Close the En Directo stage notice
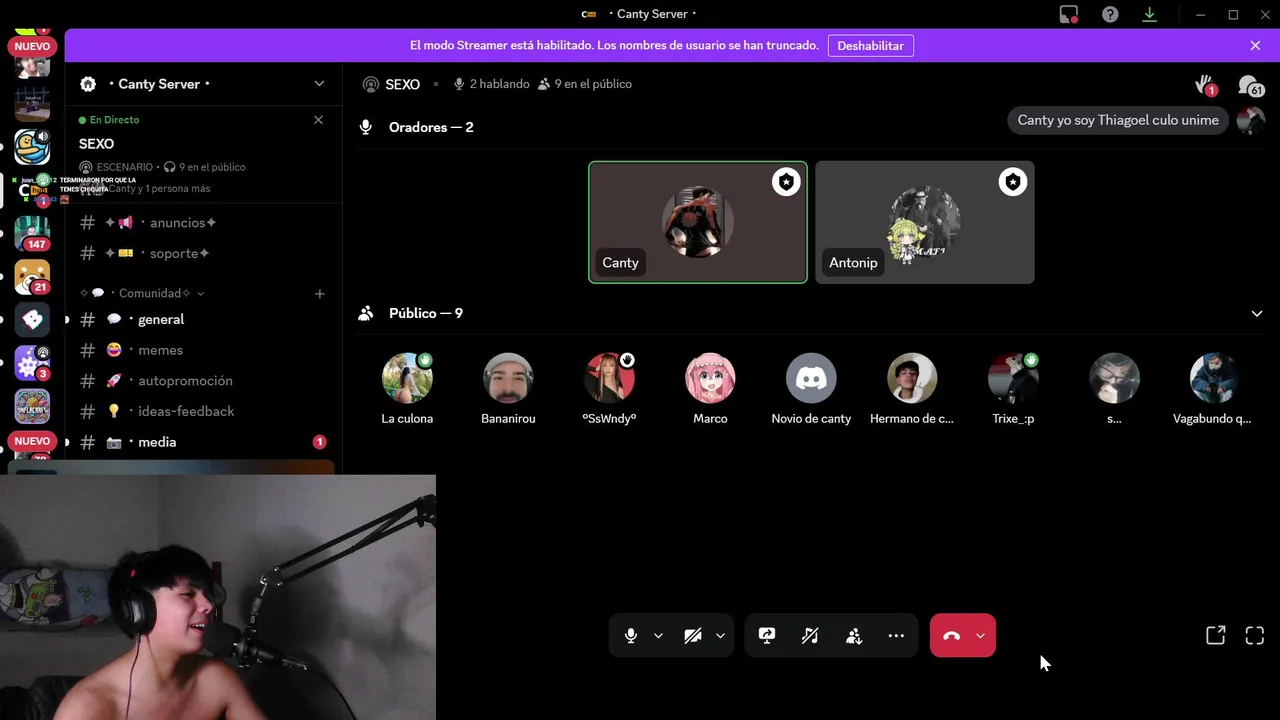The height and width of the screenshot is (720, 1280). [x=318, y=120]
